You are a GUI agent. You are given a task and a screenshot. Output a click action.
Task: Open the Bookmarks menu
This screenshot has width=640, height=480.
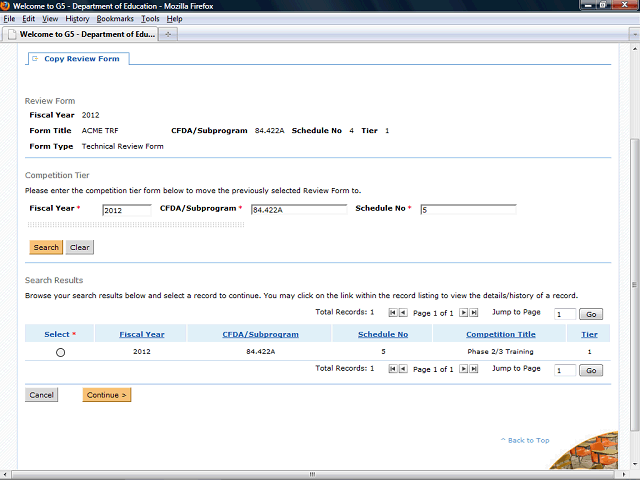[115, 19]
